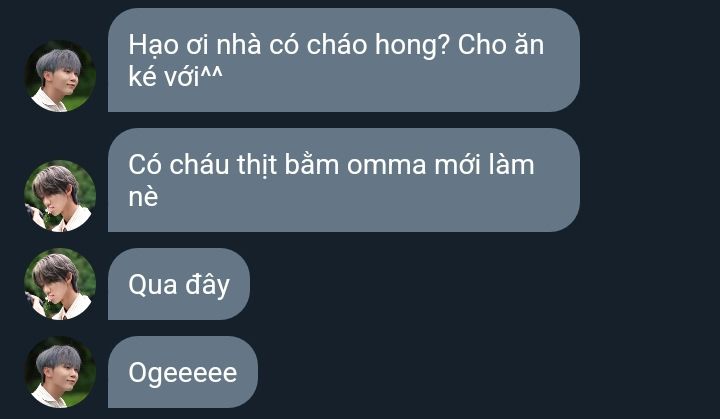Open gray-haired avatar beside "Hạo ơi" message
Image resolution: width=720 pixels, height=419 pixels.
pyautogui.click(x=60, y=76)
